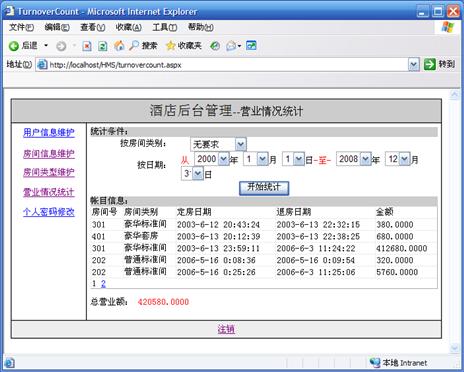Open the 用户信息维护 link
The image size is (464, 372).
49,133
